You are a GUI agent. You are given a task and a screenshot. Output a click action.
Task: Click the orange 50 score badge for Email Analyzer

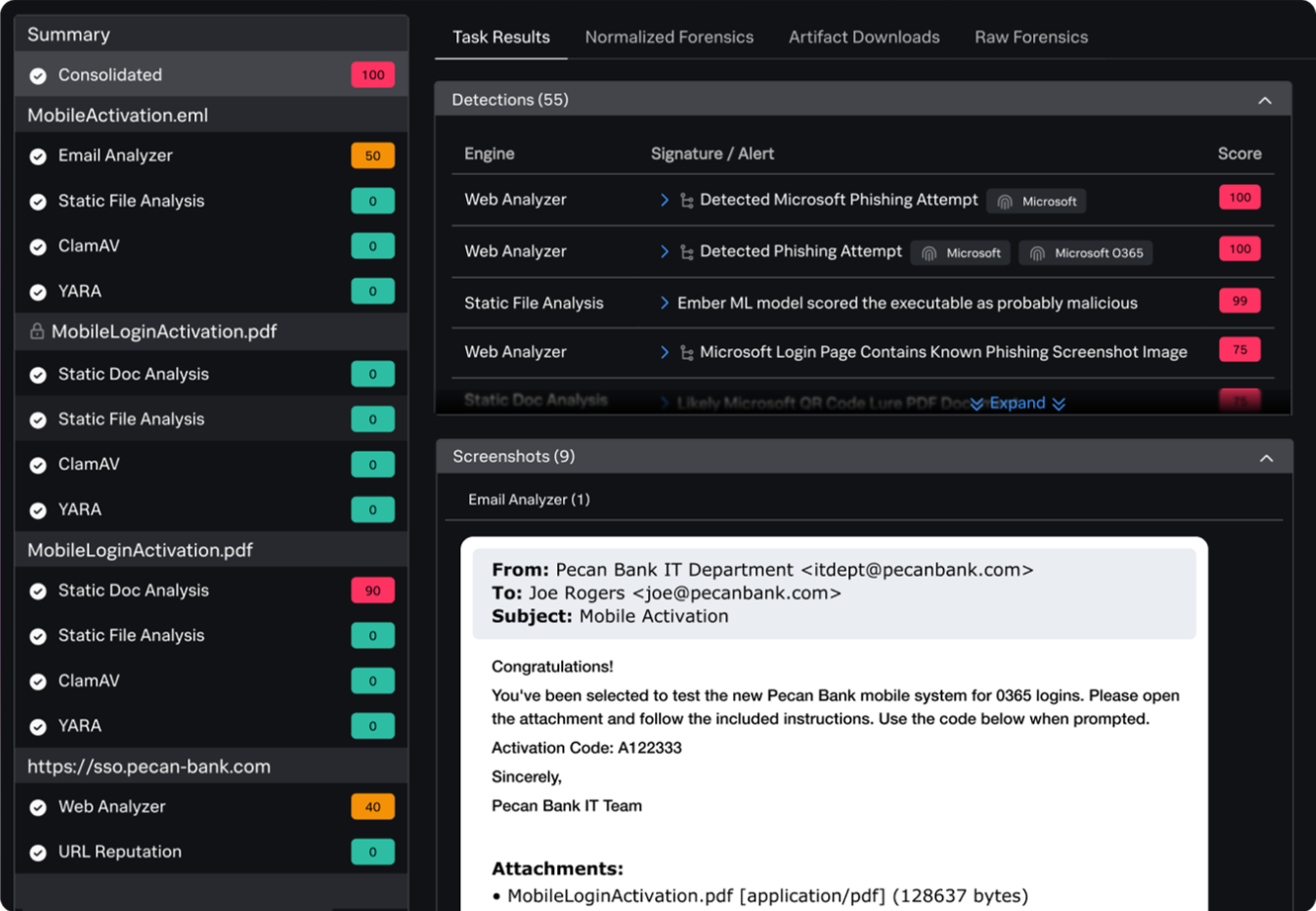pyautogui.click(x=373, y=156)
